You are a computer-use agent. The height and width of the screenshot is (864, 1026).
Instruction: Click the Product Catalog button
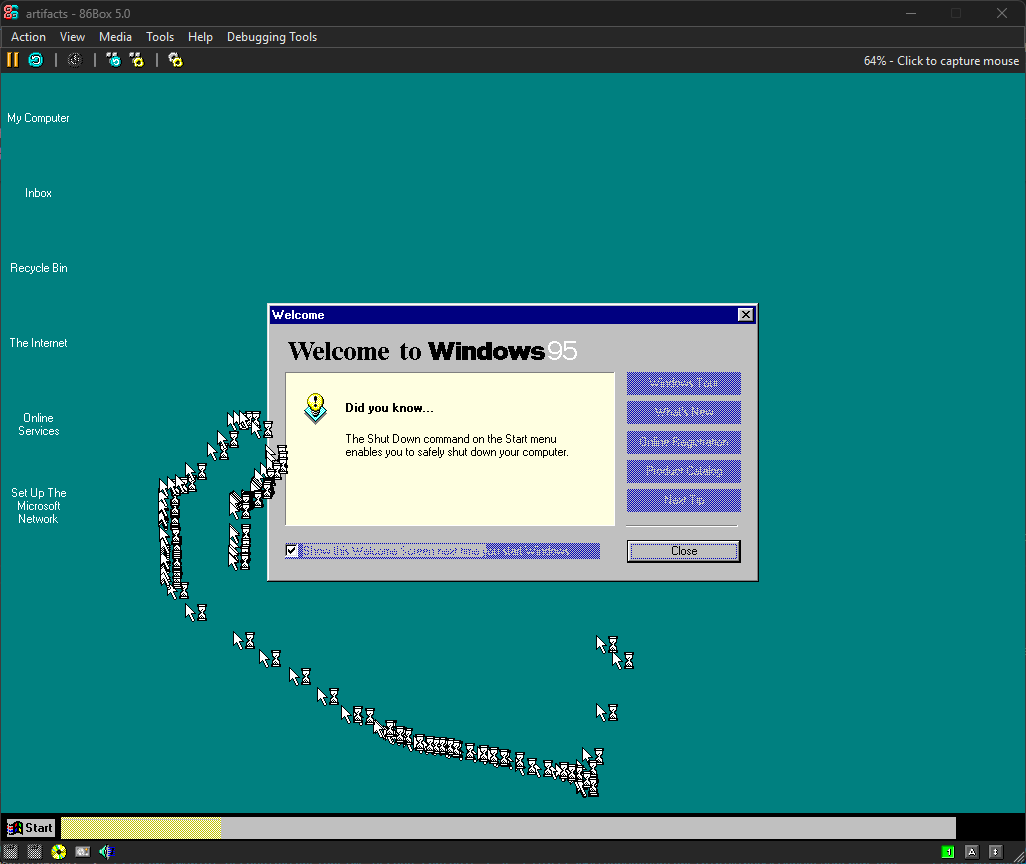[684, 471]
